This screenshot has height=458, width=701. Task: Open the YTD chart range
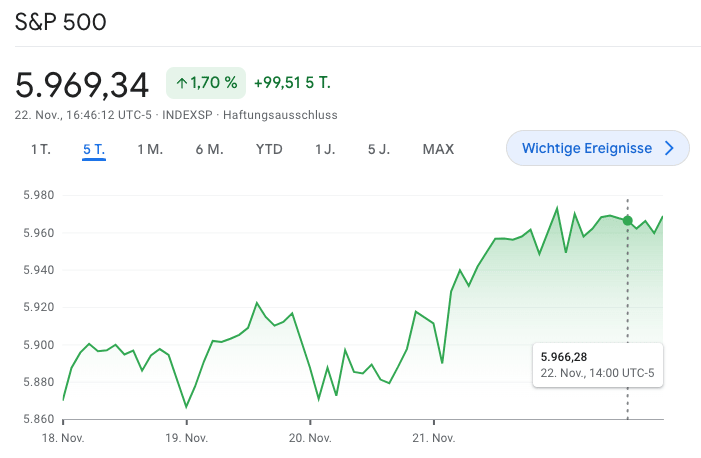coord(269,149)
